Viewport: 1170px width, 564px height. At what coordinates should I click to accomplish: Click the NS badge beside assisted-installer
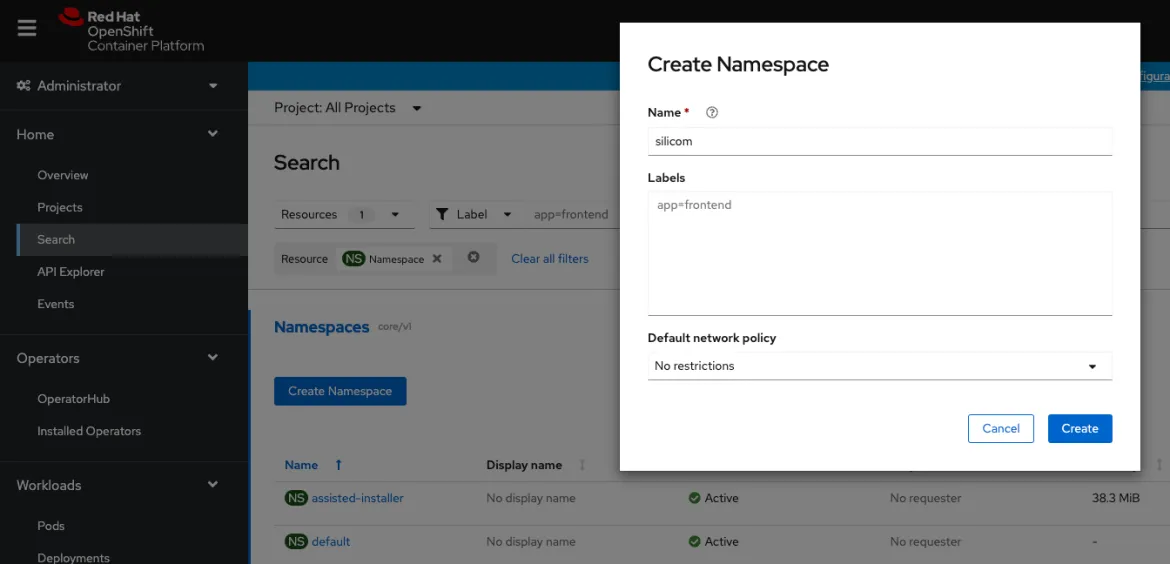tap(296, 498)
